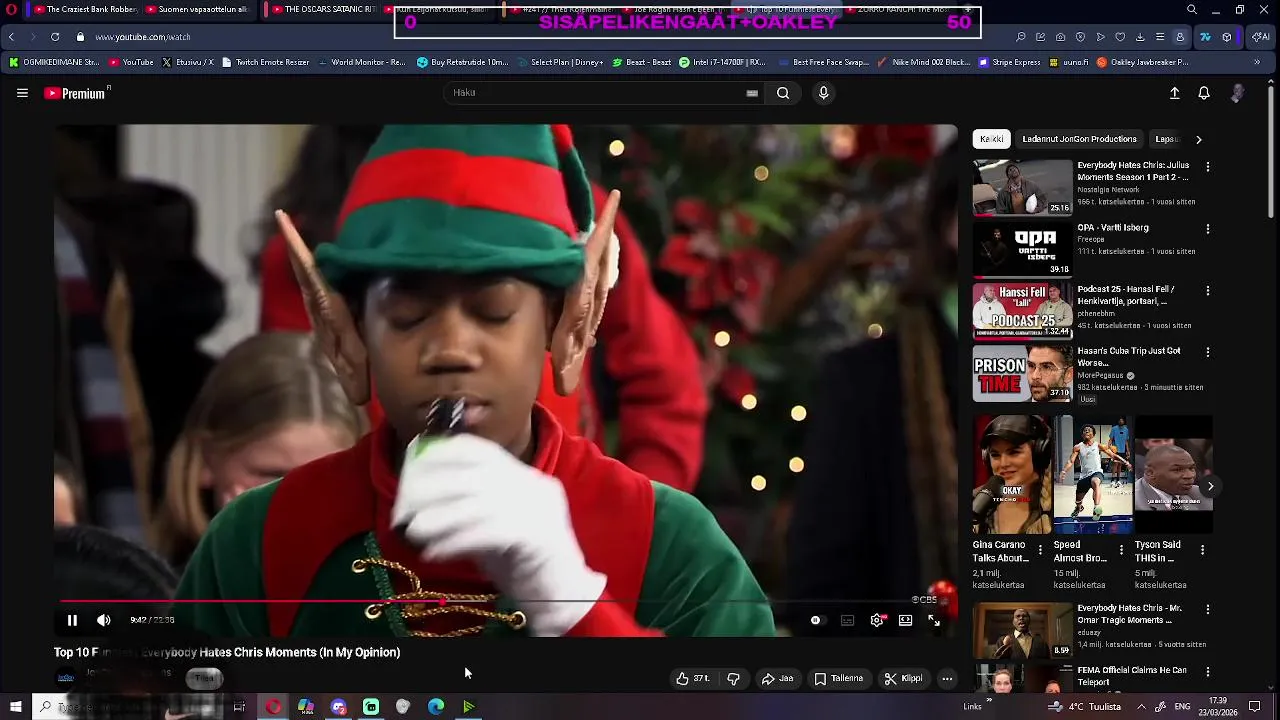Open the Twitch Emote Resizer bookmark

pyautogui.click(x=265, y=62)
